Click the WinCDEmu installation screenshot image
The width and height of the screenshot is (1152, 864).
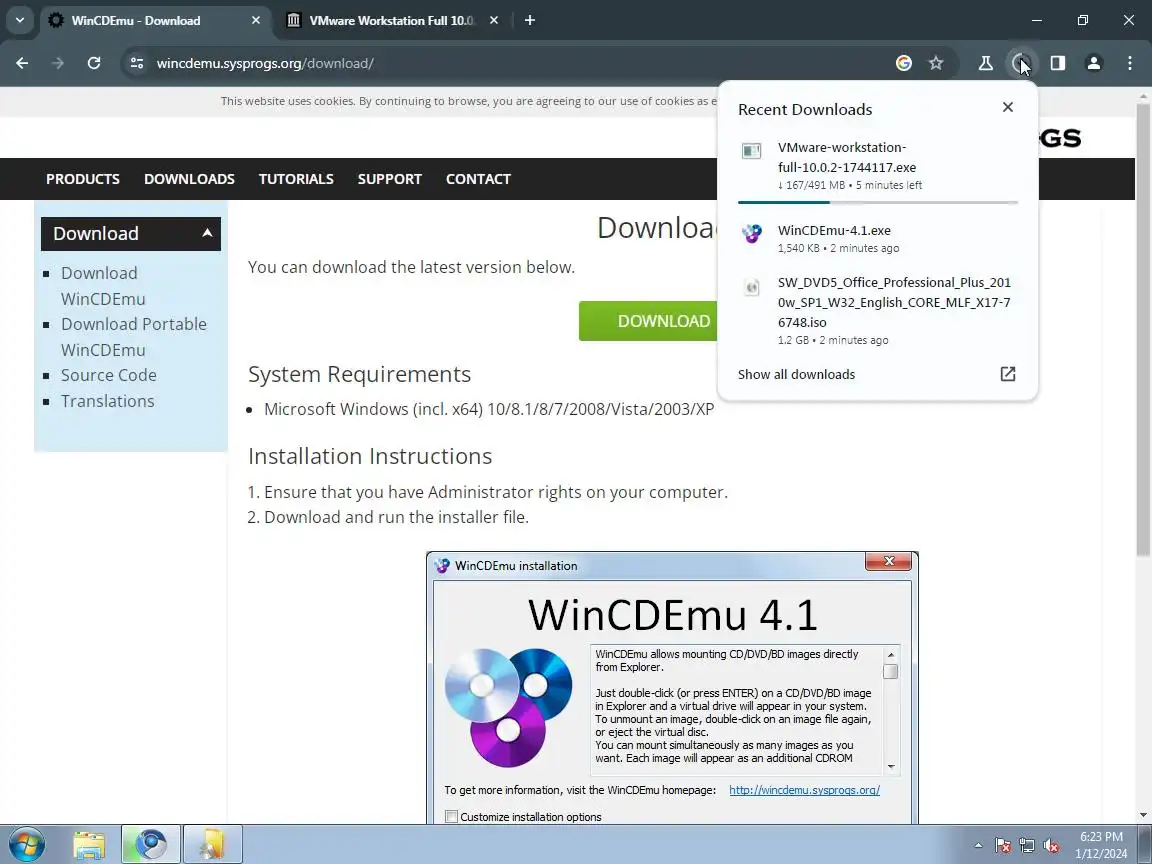click(x=672, y=688)
